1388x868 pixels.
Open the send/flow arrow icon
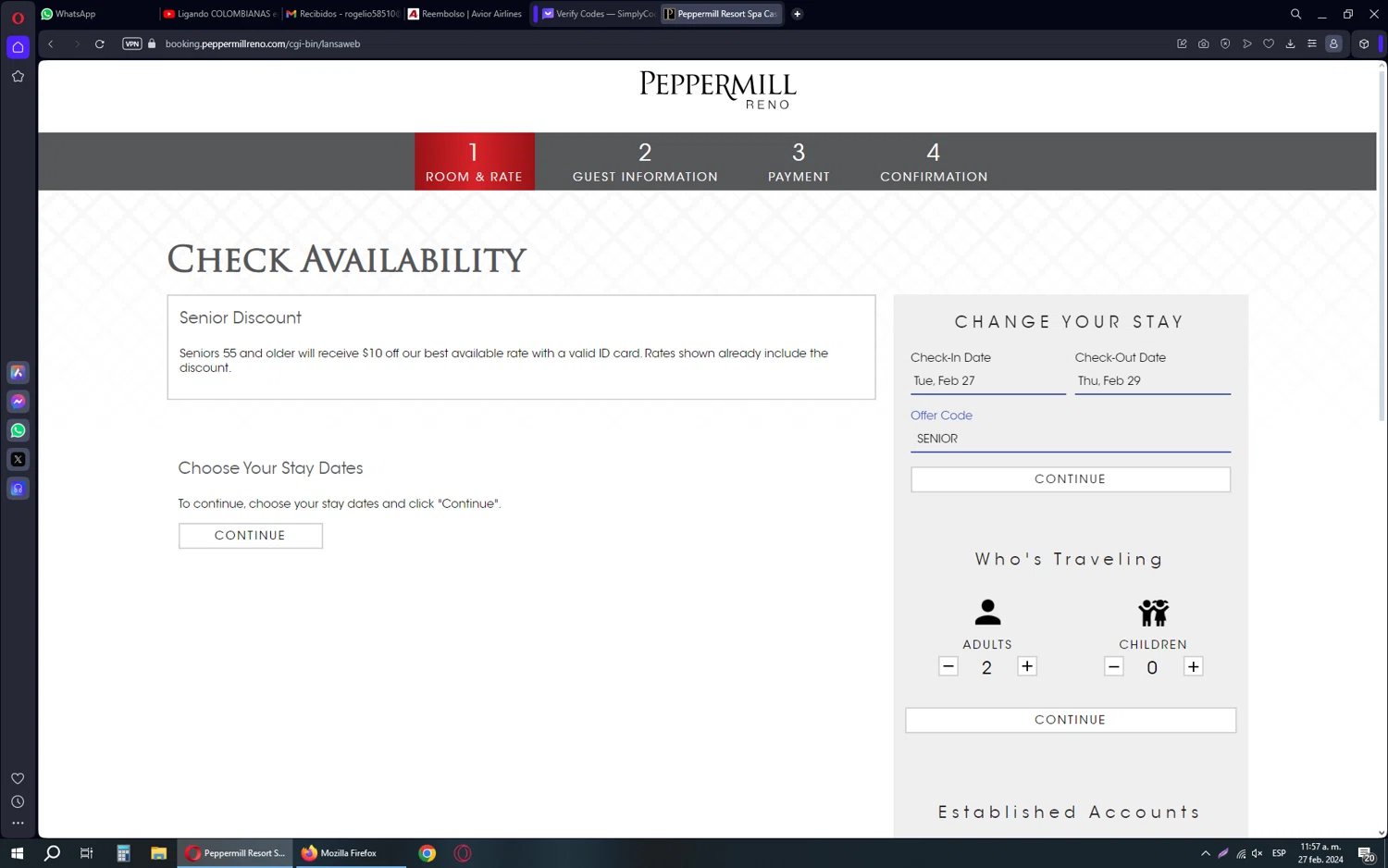point(1247,43)
